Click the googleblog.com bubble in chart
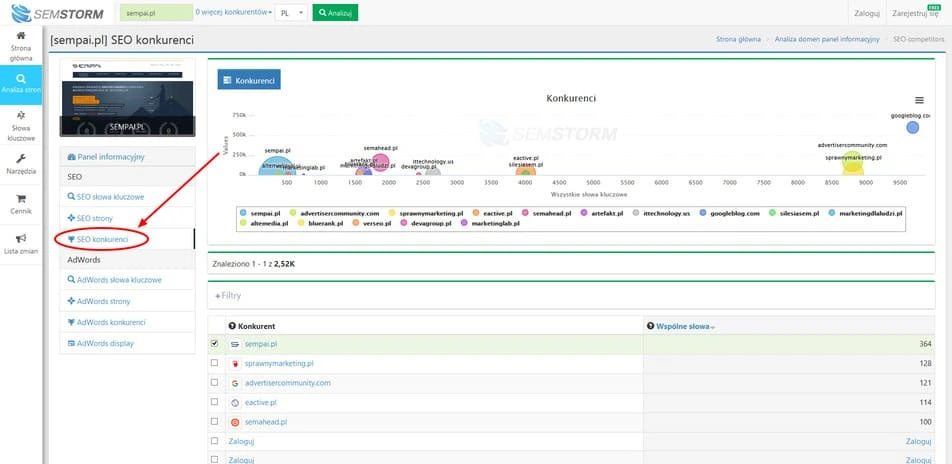Screen dimensions: 952x464 tap(913, 128)
